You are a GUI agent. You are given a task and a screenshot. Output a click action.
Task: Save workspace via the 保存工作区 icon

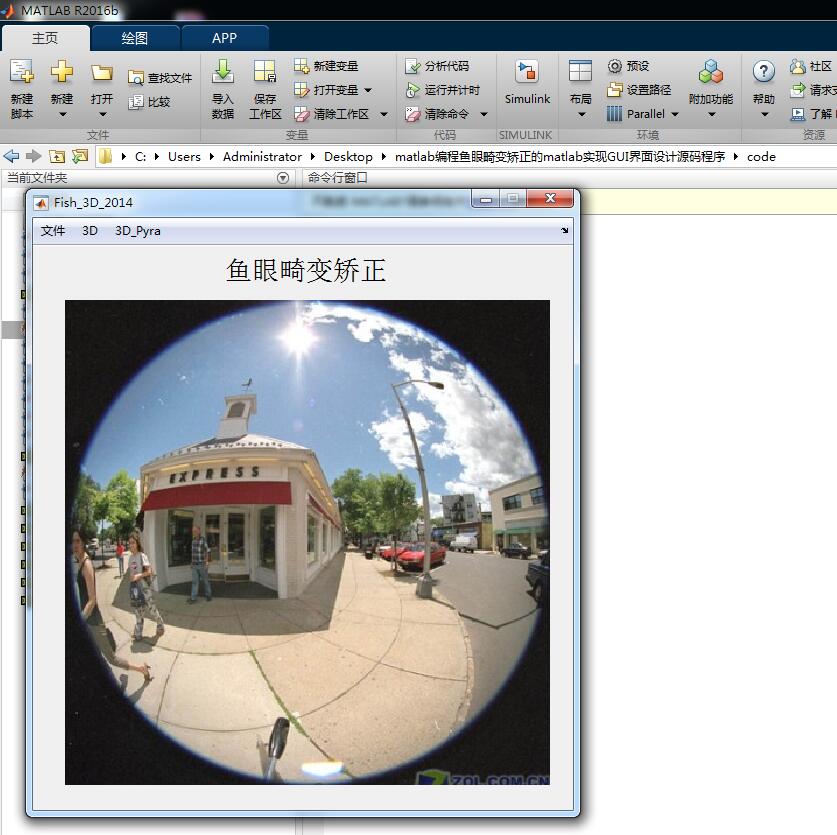(265, 72)
